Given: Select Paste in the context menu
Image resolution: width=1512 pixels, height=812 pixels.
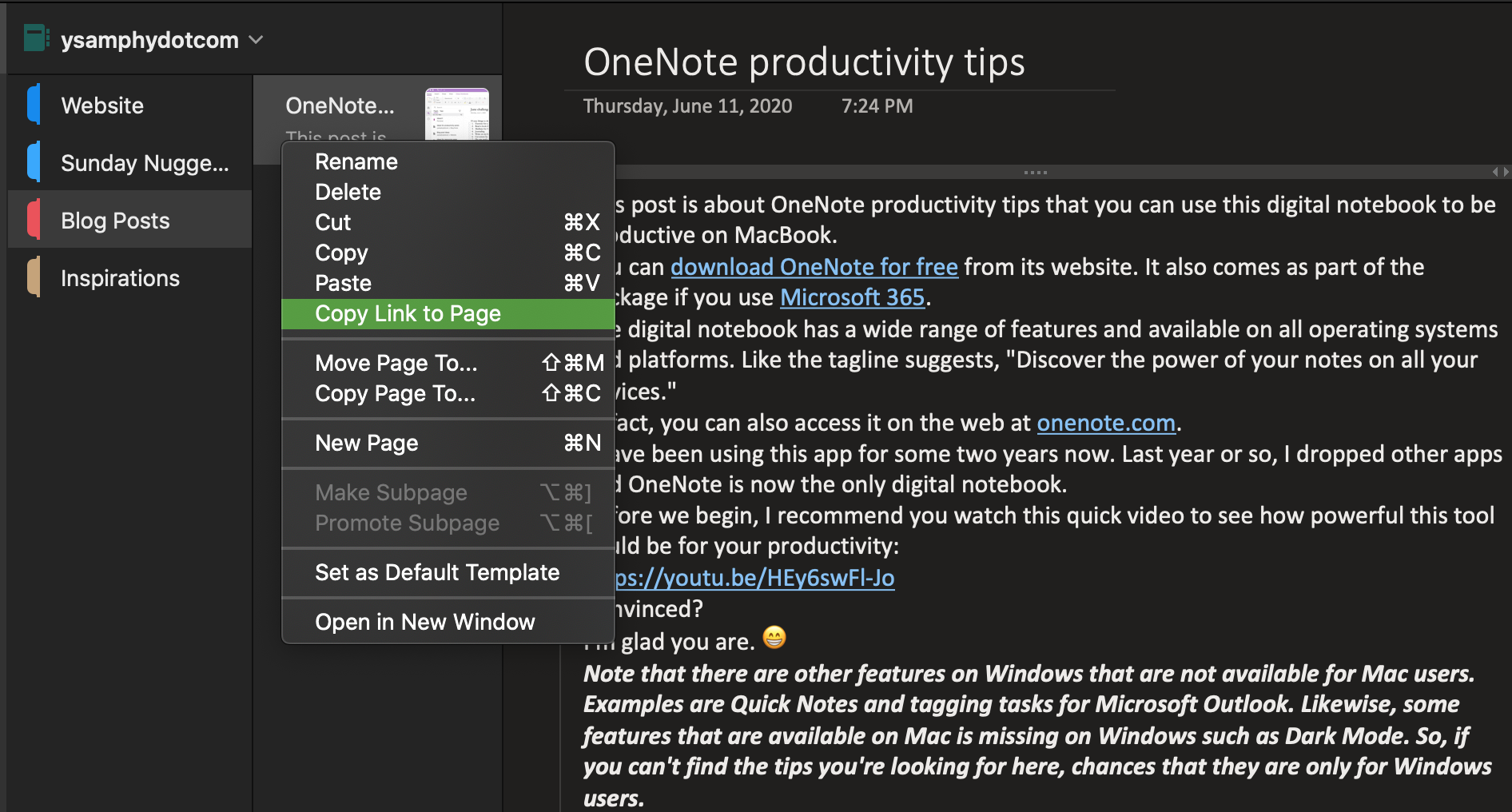Looking at the screenshot, I should tap(448, 283).
